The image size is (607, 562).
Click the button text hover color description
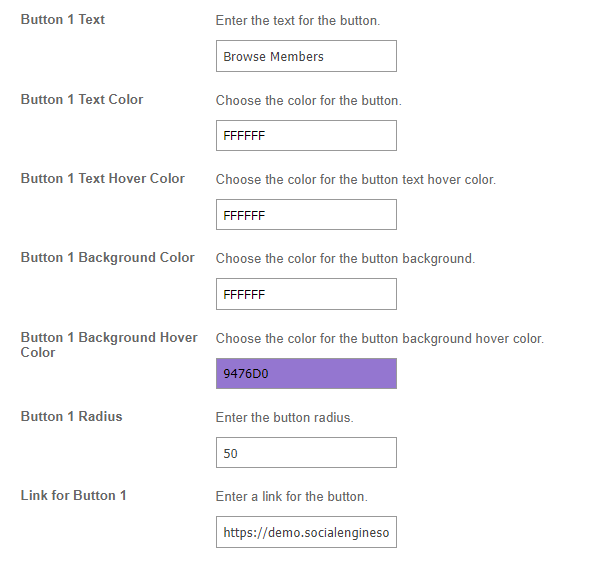tap(355, 179)
